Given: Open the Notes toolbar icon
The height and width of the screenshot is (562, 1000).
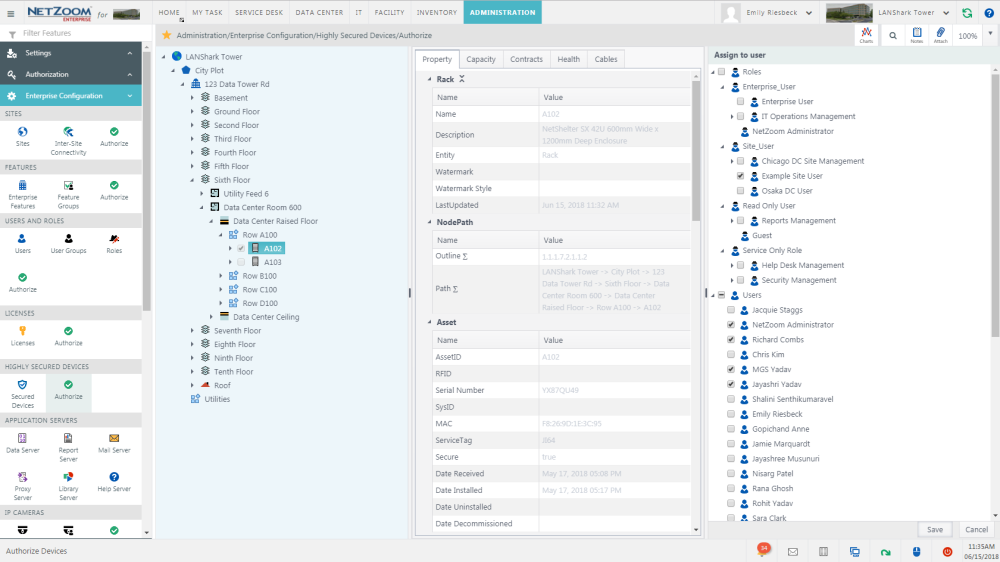Looking at the screenshot, I should 917,36.
